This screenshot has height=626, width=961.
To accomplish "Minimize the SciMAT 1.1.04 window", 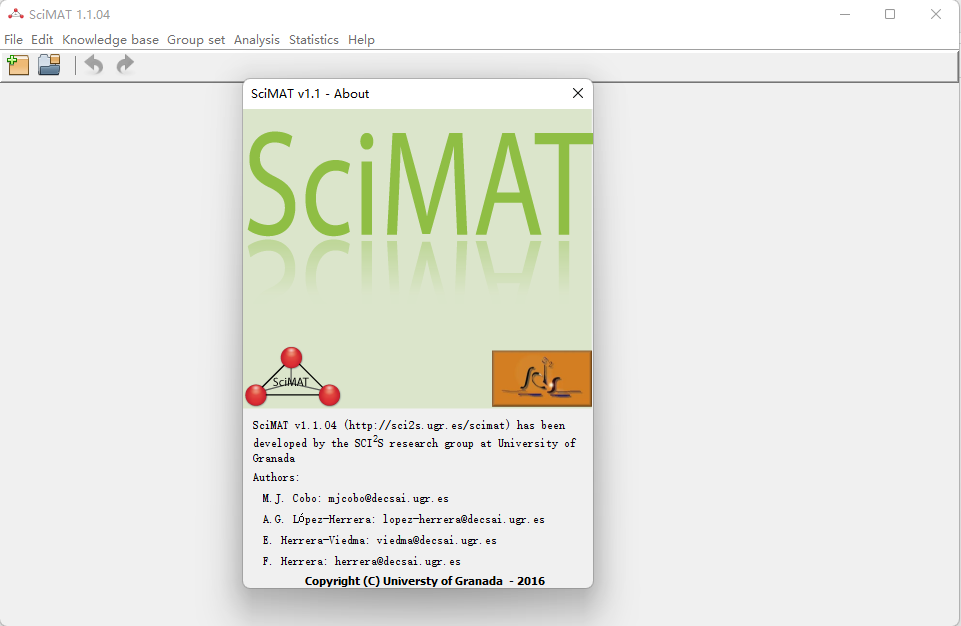I will click(x=845, y=14).
